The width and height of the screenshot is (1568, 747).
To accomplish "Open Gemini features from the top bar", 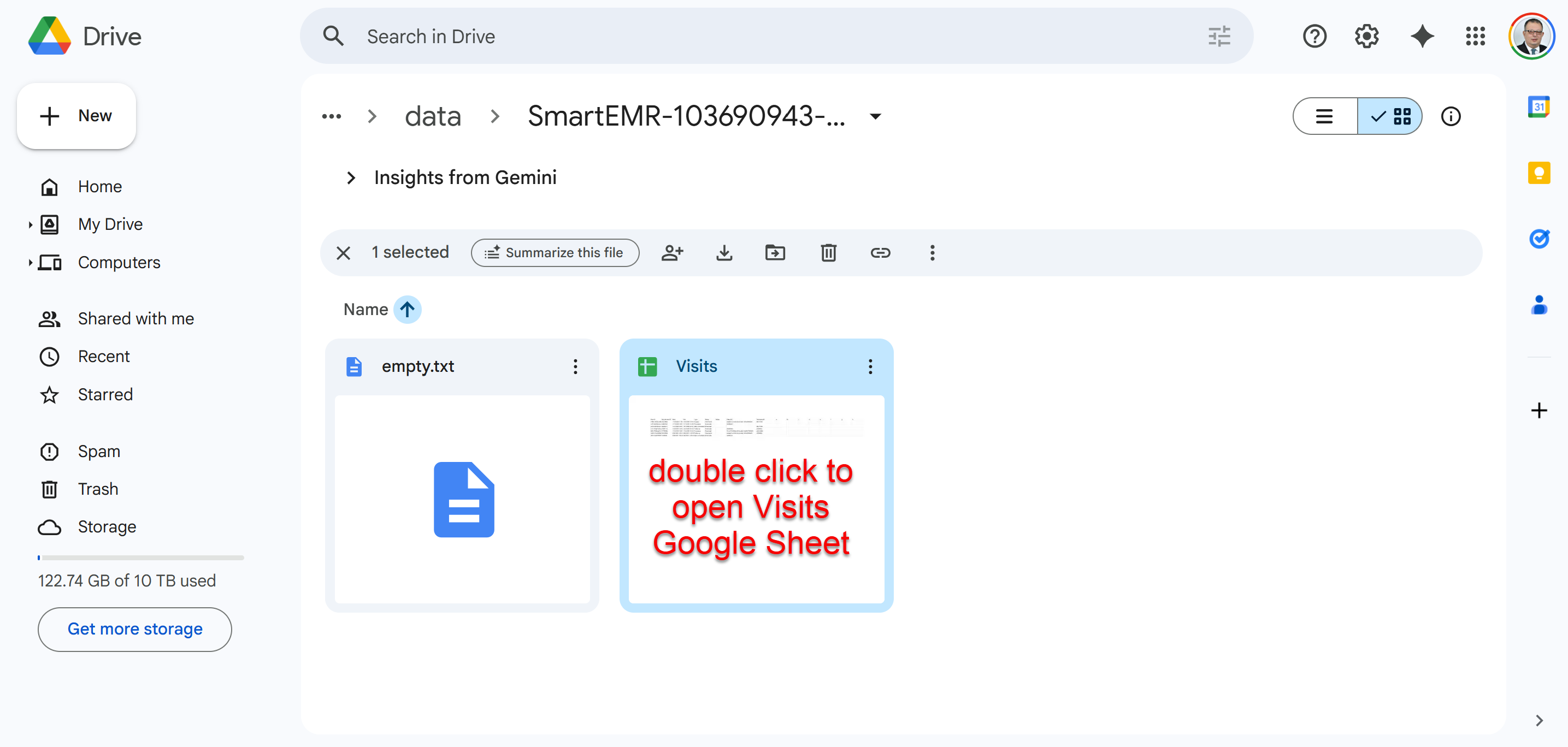I will (x=1422, y=36).
